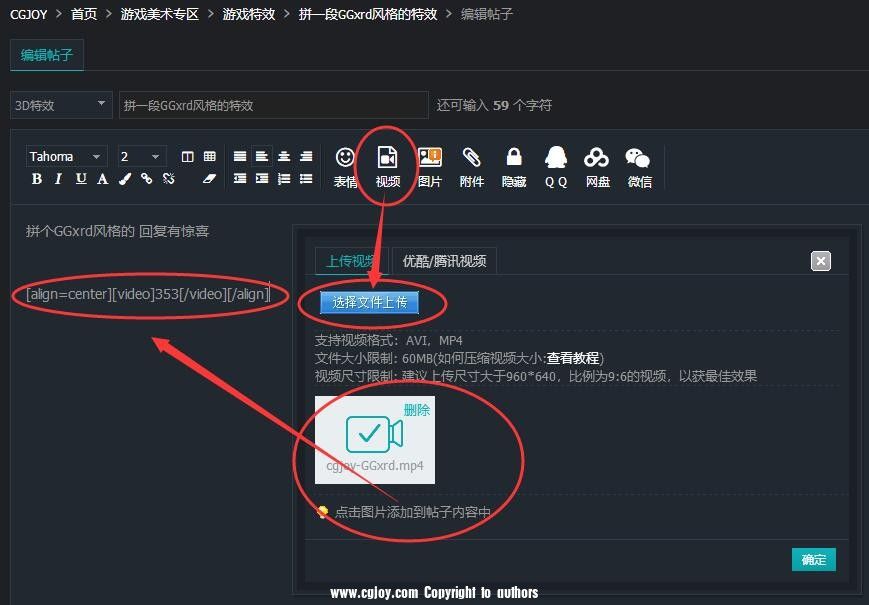
Task: Open 拼一段GGxrd风格的特效 breadcrumb thread link
Action: click(x=368, y=14)
